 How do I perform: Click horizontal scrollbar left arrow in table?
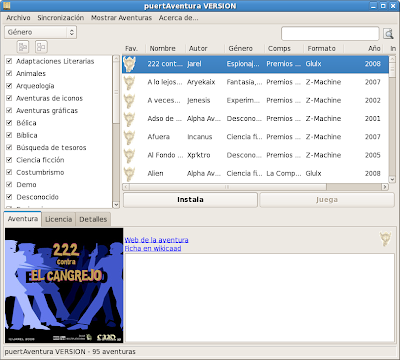(126, 187)
